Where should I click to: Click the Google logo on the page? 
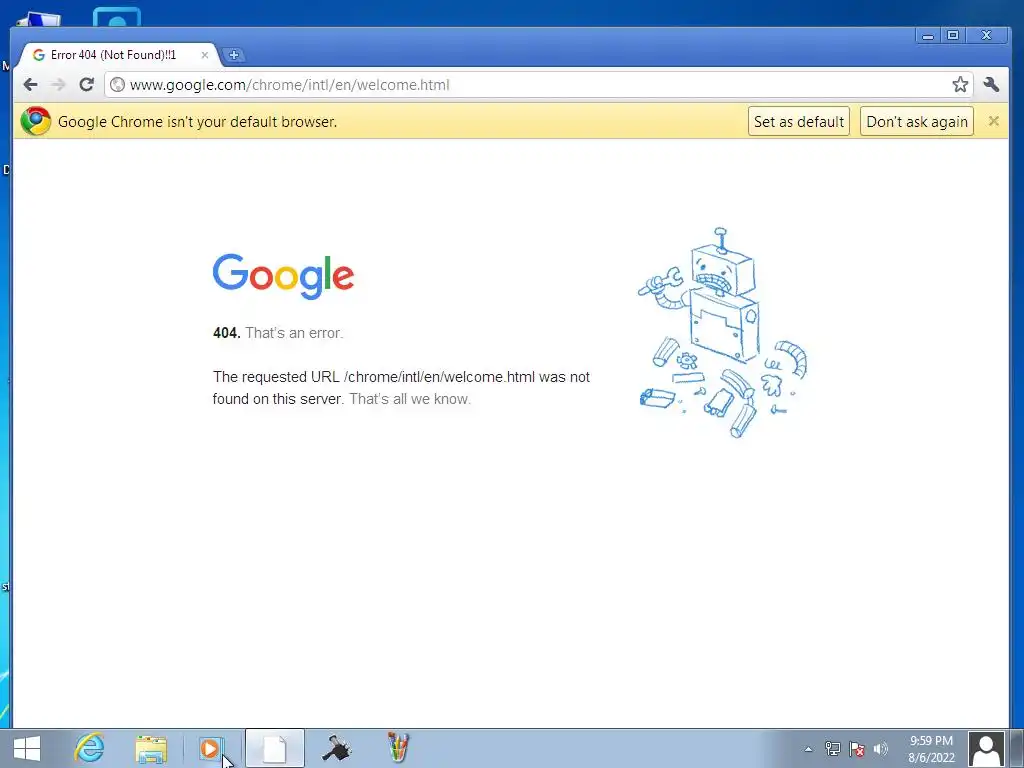(x=283, y=276)
